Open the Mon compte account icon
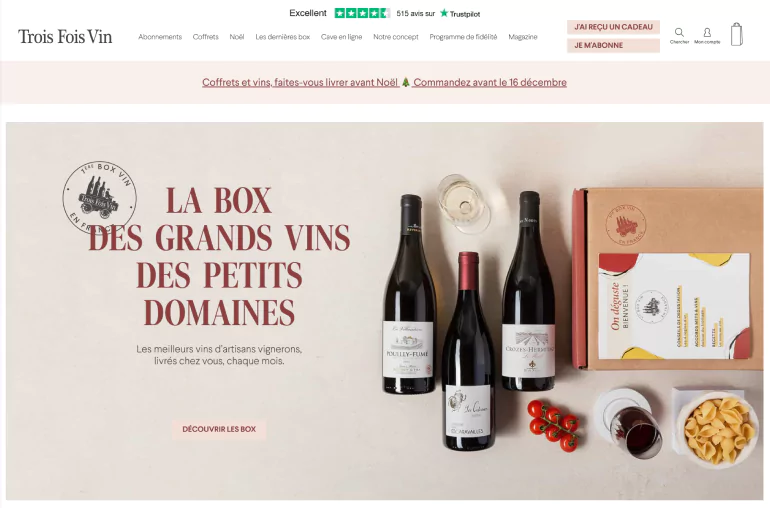This screenshot has height=508, width=770. click(707, 35)
